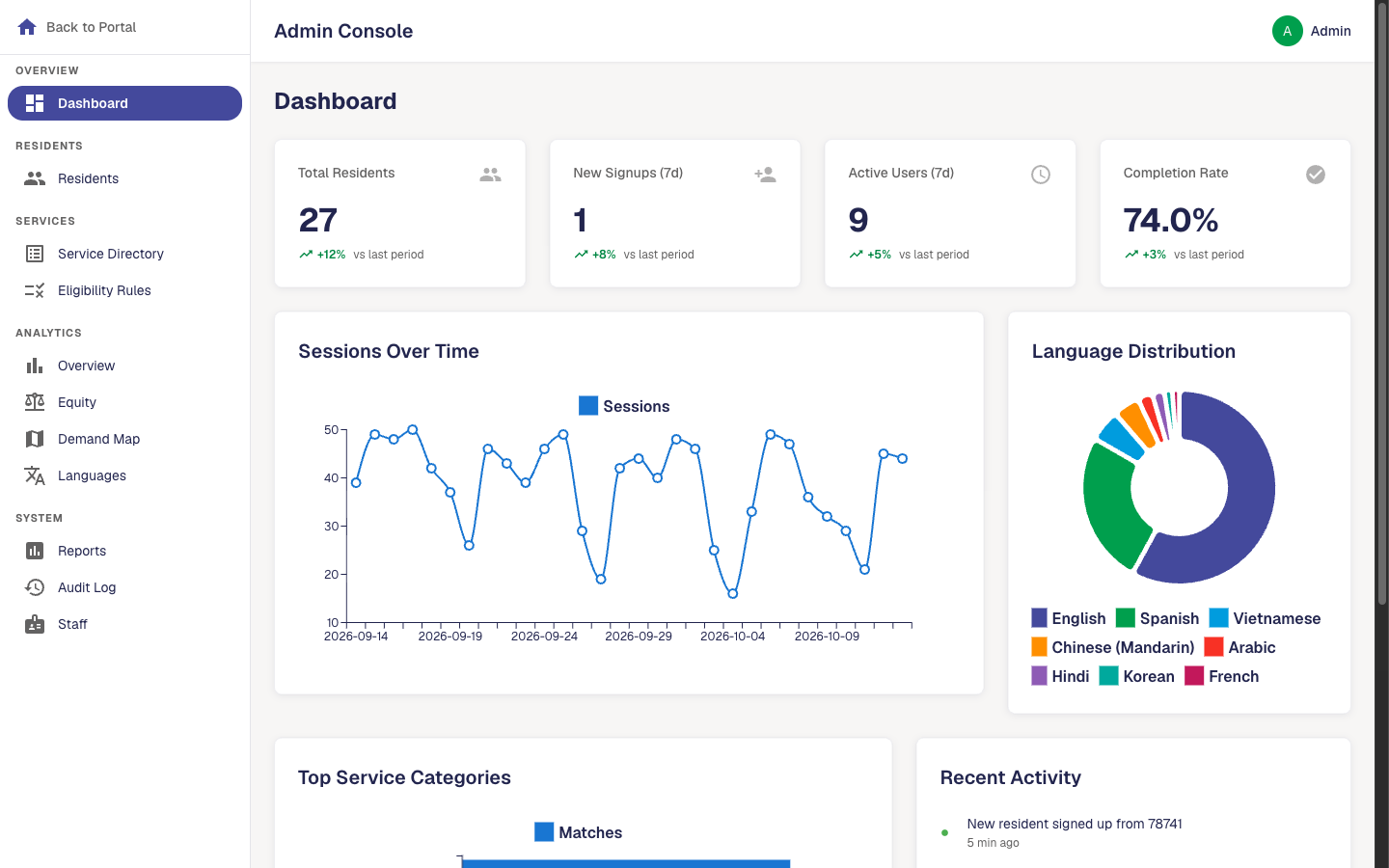Click the Korean teal legend swatch
Image resolution: width=1389 pixels, height=868 pixels.
(x=1109, y=676)
